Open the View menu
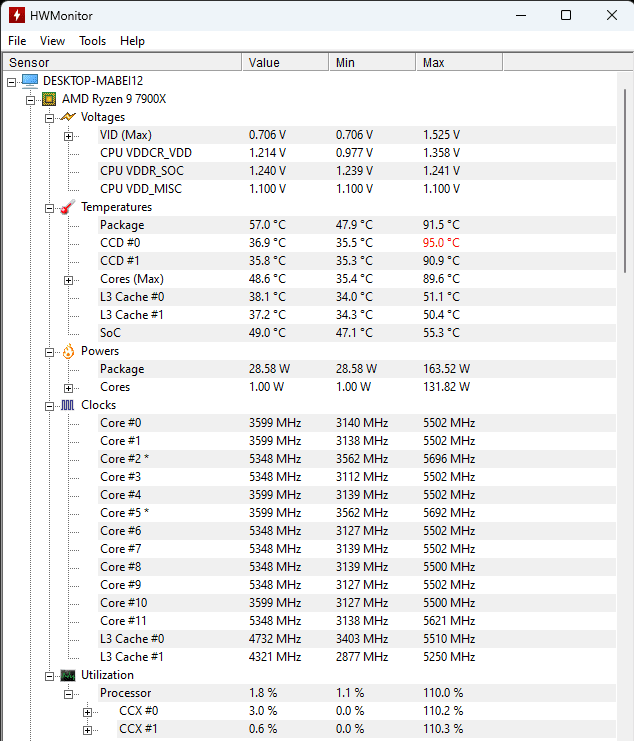634x741 pixels. (x=52, y=41)
